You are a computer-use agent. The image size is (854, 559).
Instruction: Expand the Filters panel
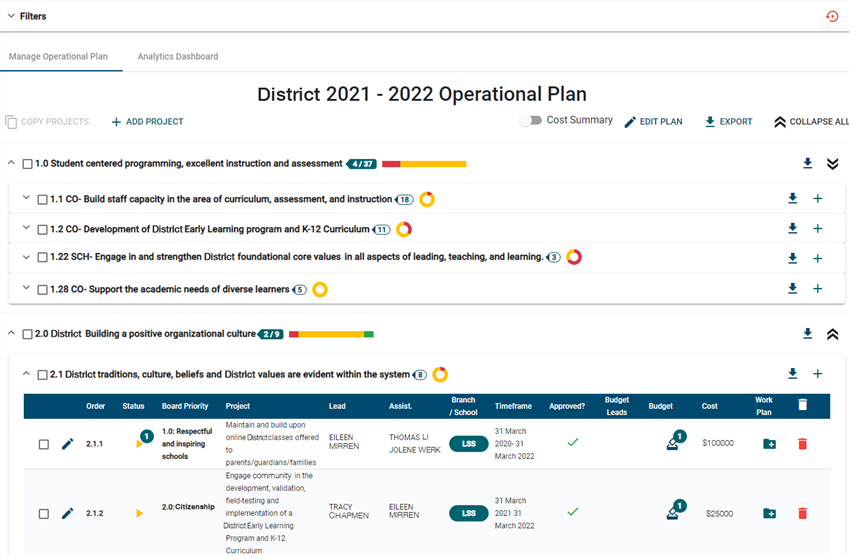12,16
